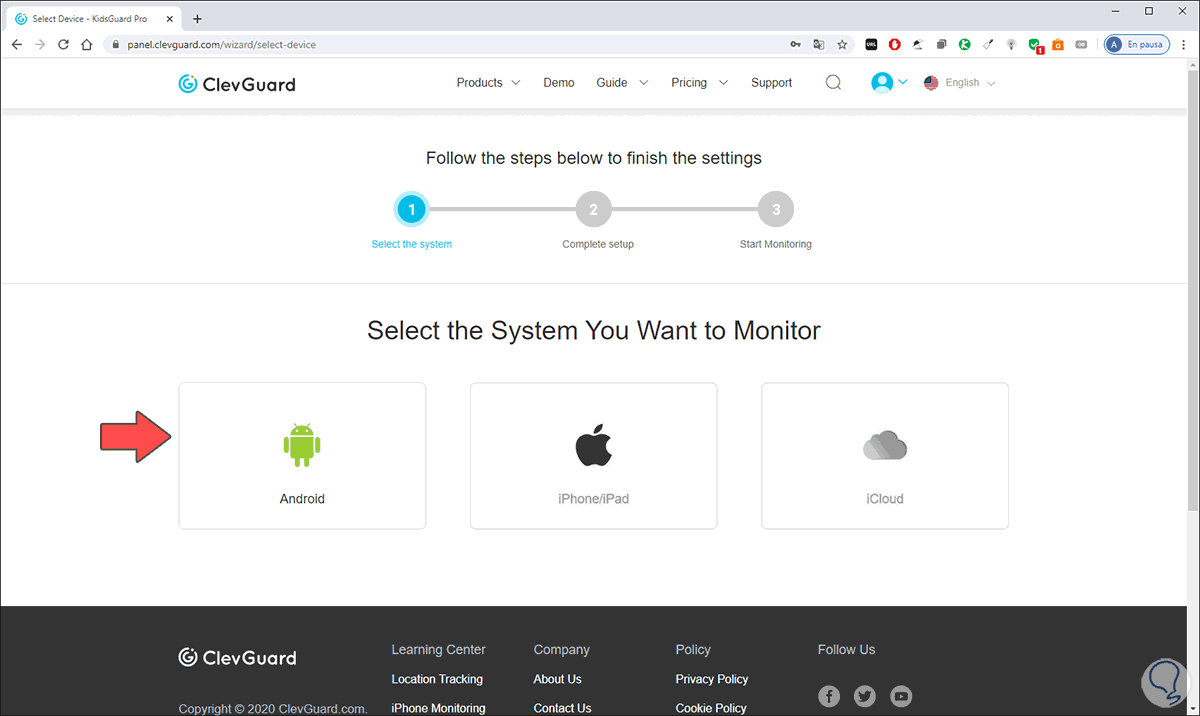This screenshot has width=1200, height=716.
Task: Open the stacked squares extension
Action: (941, 45)
